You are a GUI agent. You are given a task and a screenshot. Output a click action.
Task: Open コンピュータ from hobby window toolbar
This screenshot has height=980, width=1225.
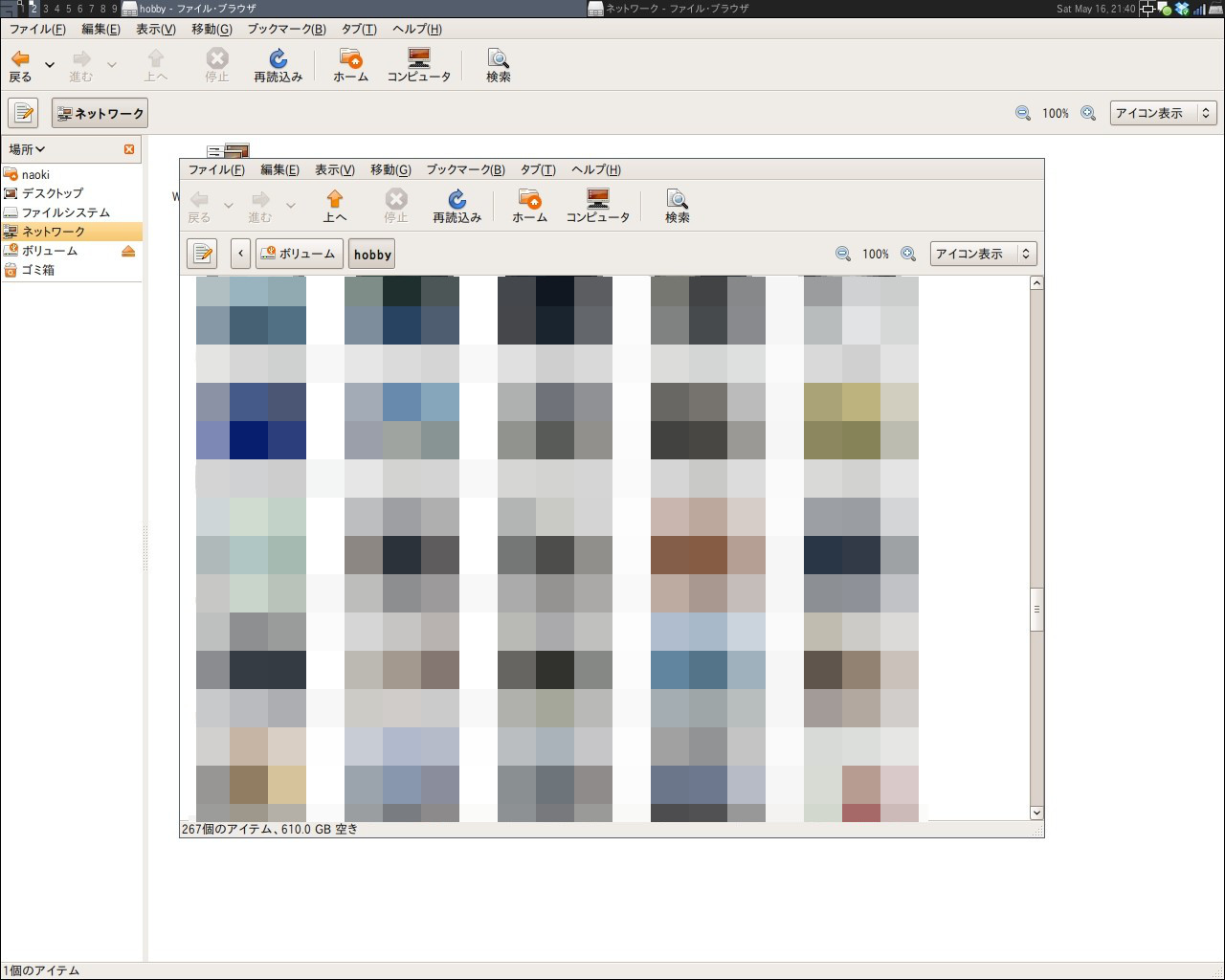597,206
